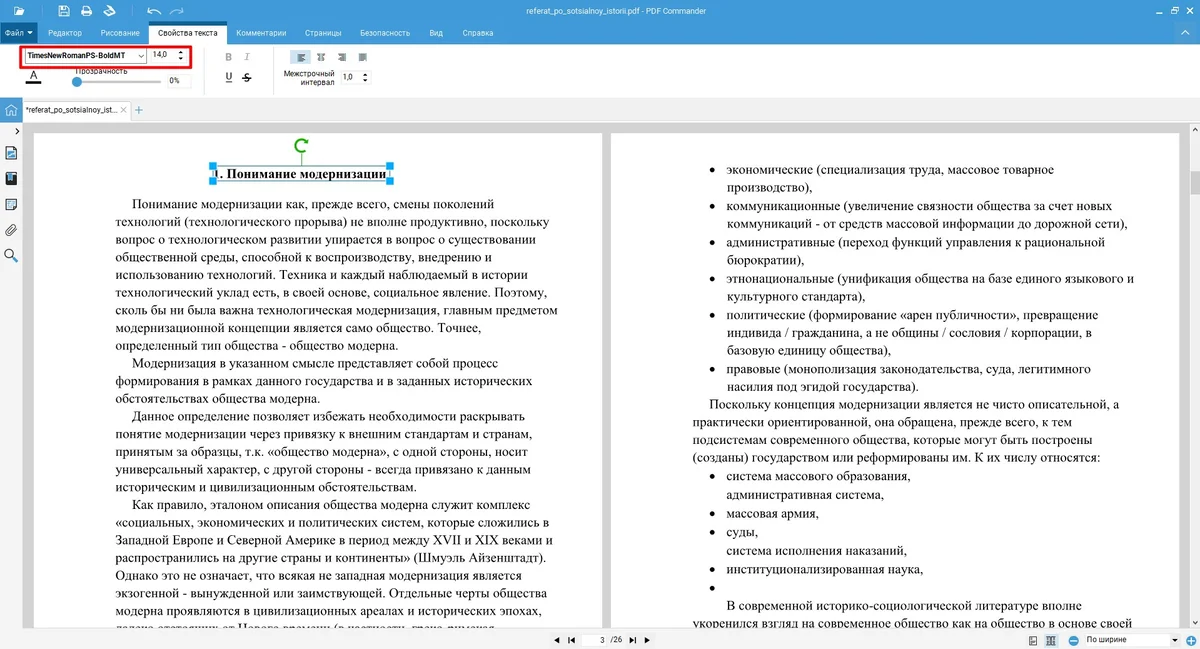Jump to the last page
This screenshot has width=1200, height=649.
(x=633, y=640)
